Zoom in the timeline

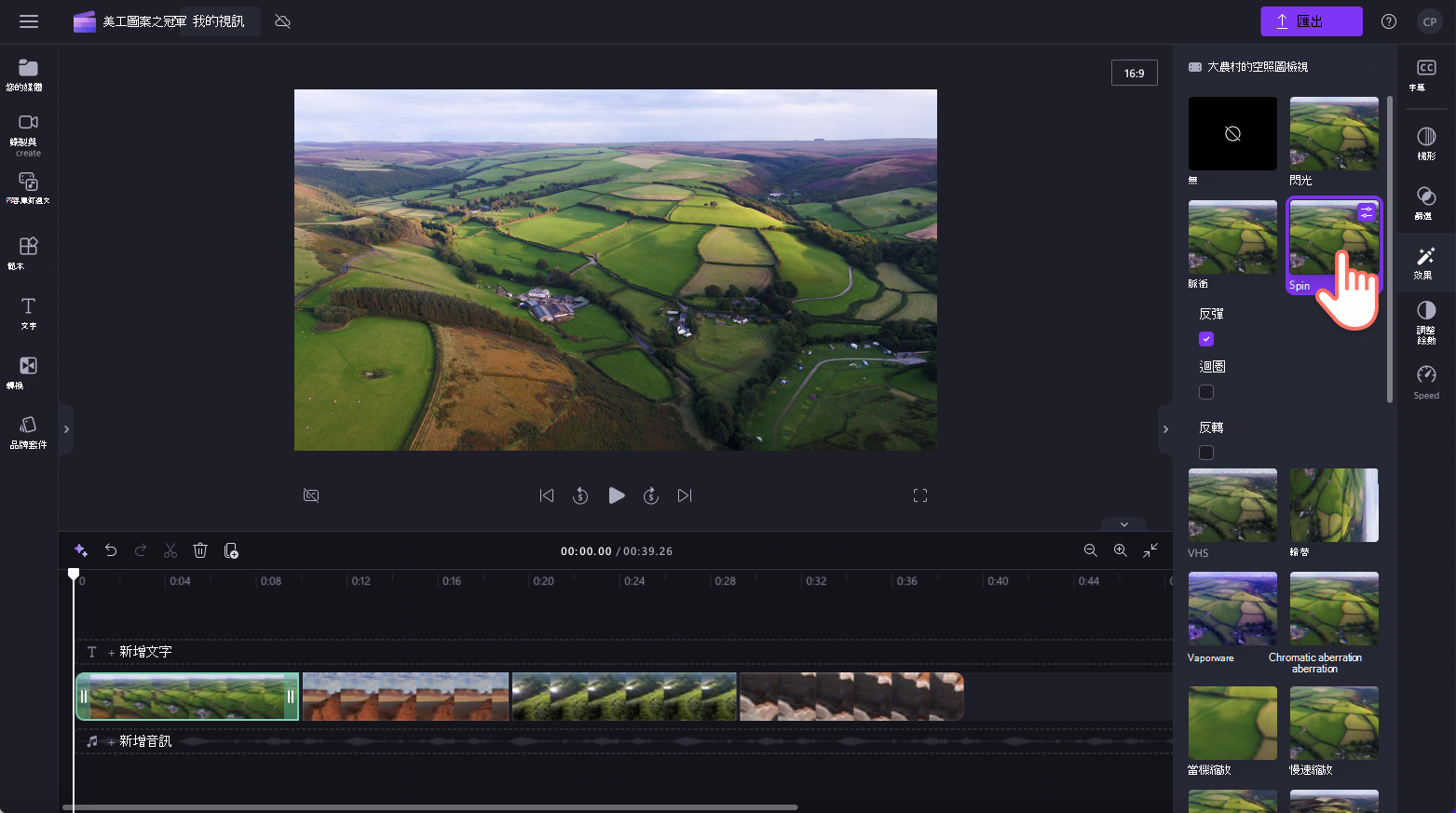coord(1120,550)
